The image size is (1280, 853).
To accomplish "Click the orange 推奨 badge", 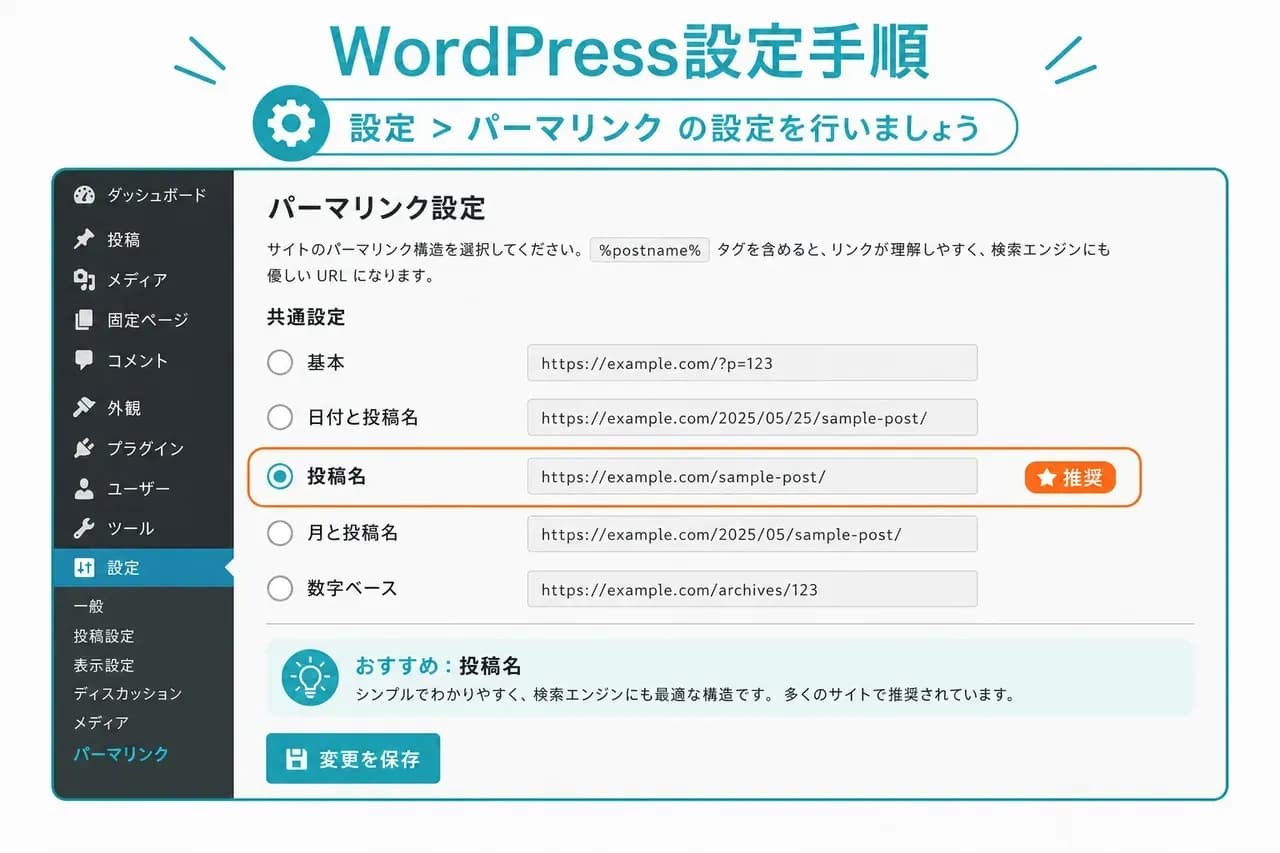I will tap(1070, 478).
